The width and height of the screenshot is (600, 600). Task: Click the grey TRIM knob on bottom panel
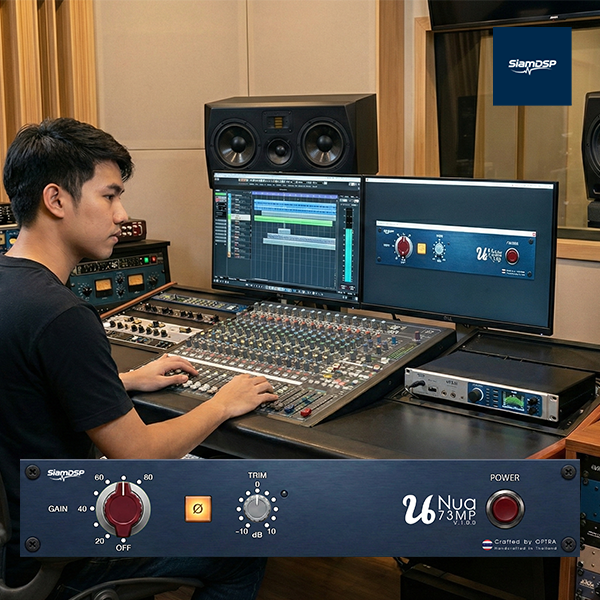(257, 508)
